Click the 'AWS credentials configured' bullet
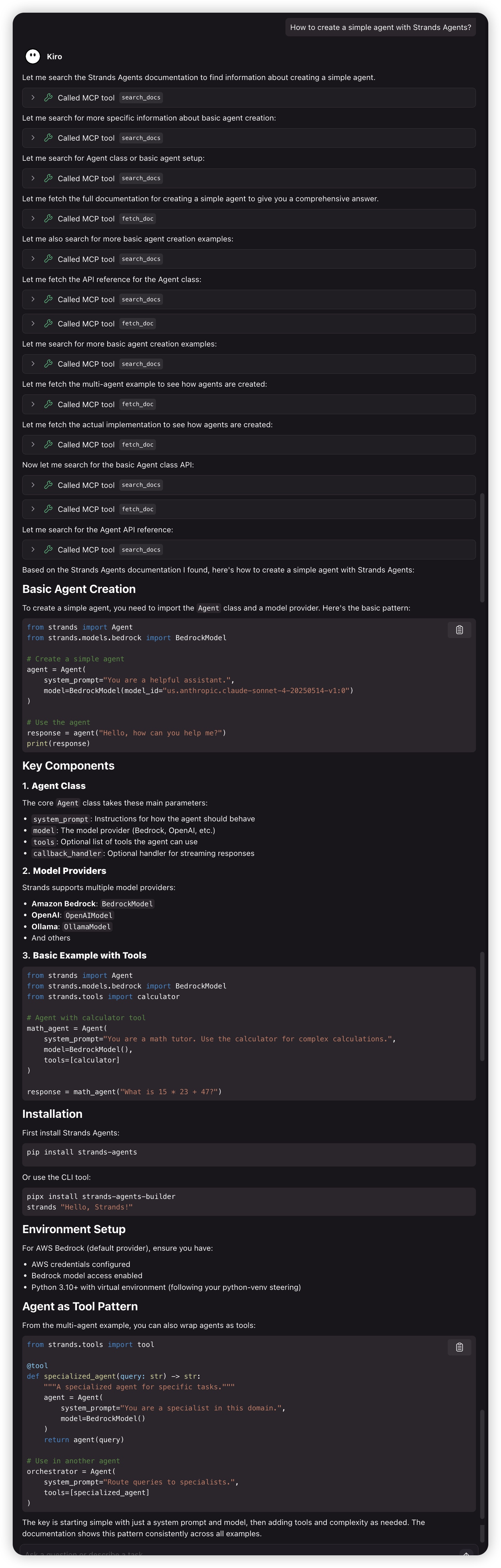501x1568 pixels. (x=80, y=1264)
